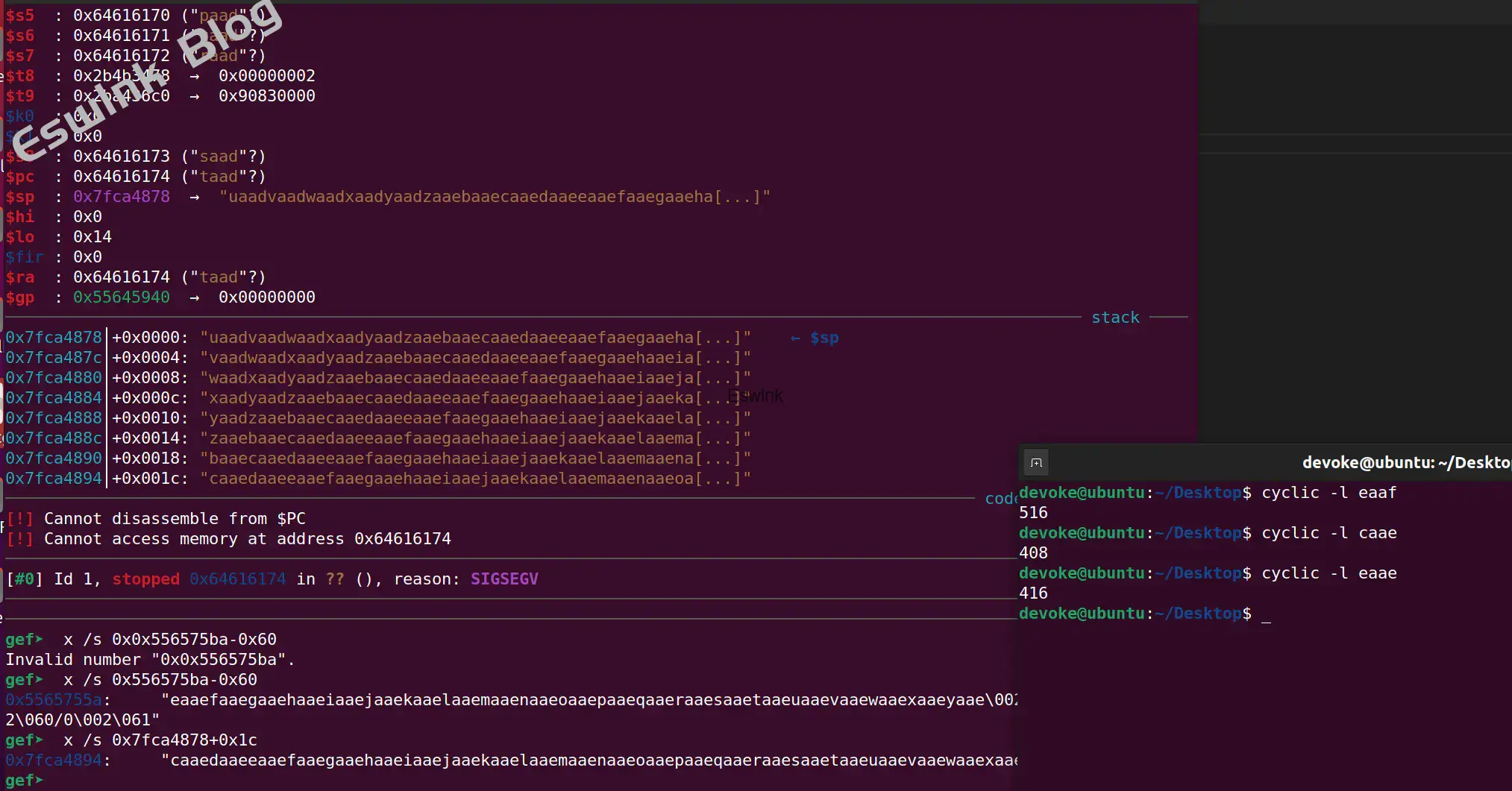The image size is (1512, 791).
Task: Click the new tab icon in terminal header
Action: pyautogui.click(x=1036, y=463)
